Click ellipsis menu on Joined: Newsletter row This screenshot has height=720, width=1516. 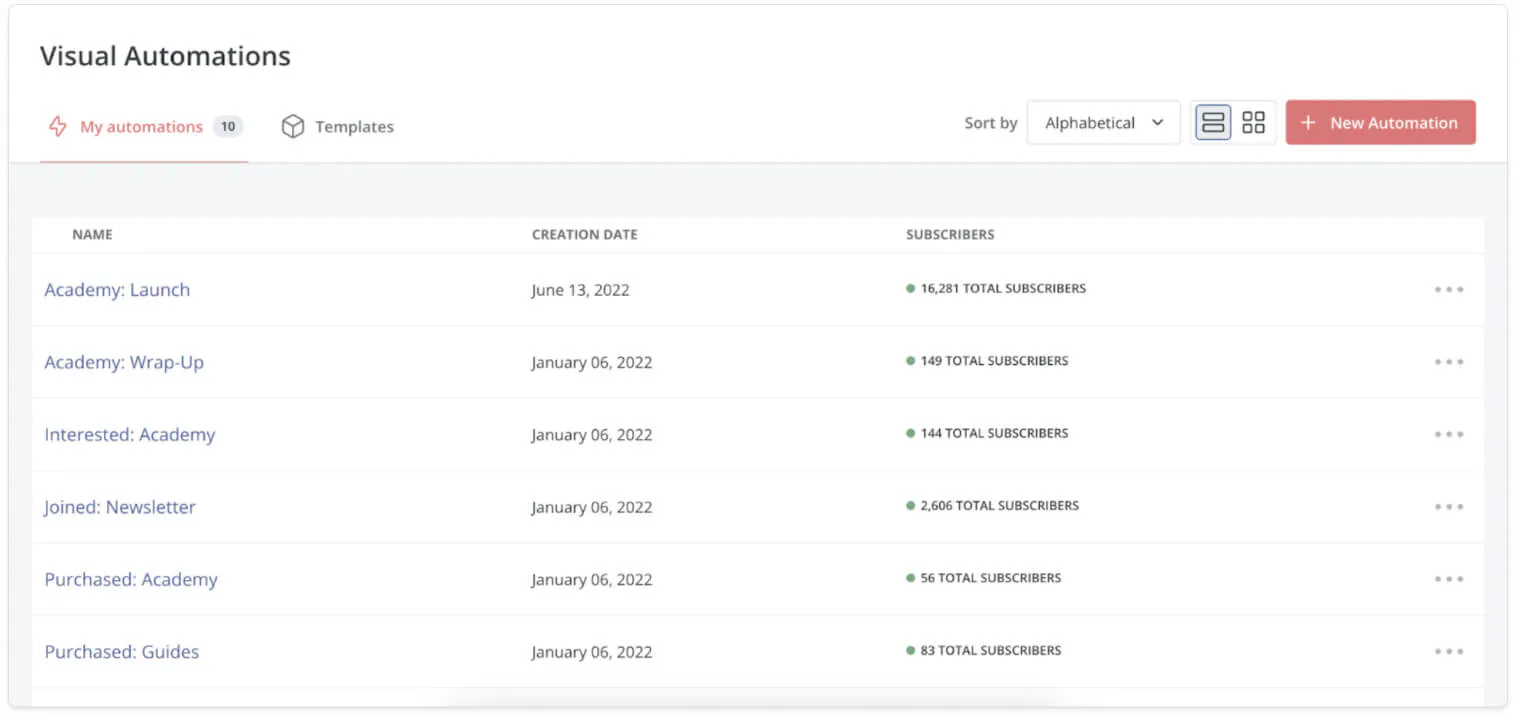pos(1448,507)
